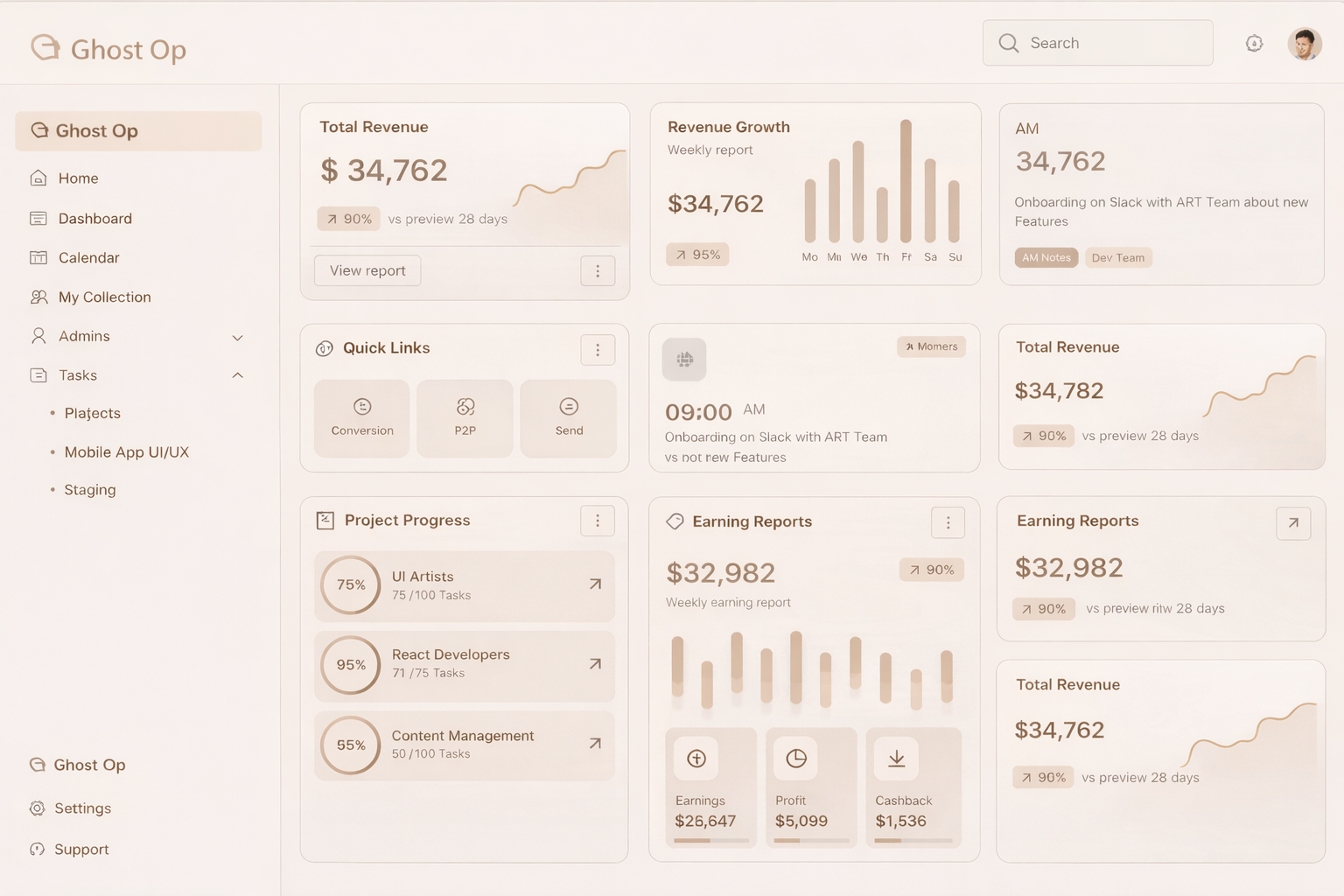Viewport: 1344px width, 896px height.
Task: Select the Cashback download icon
Action: click(x=896, y=759)
